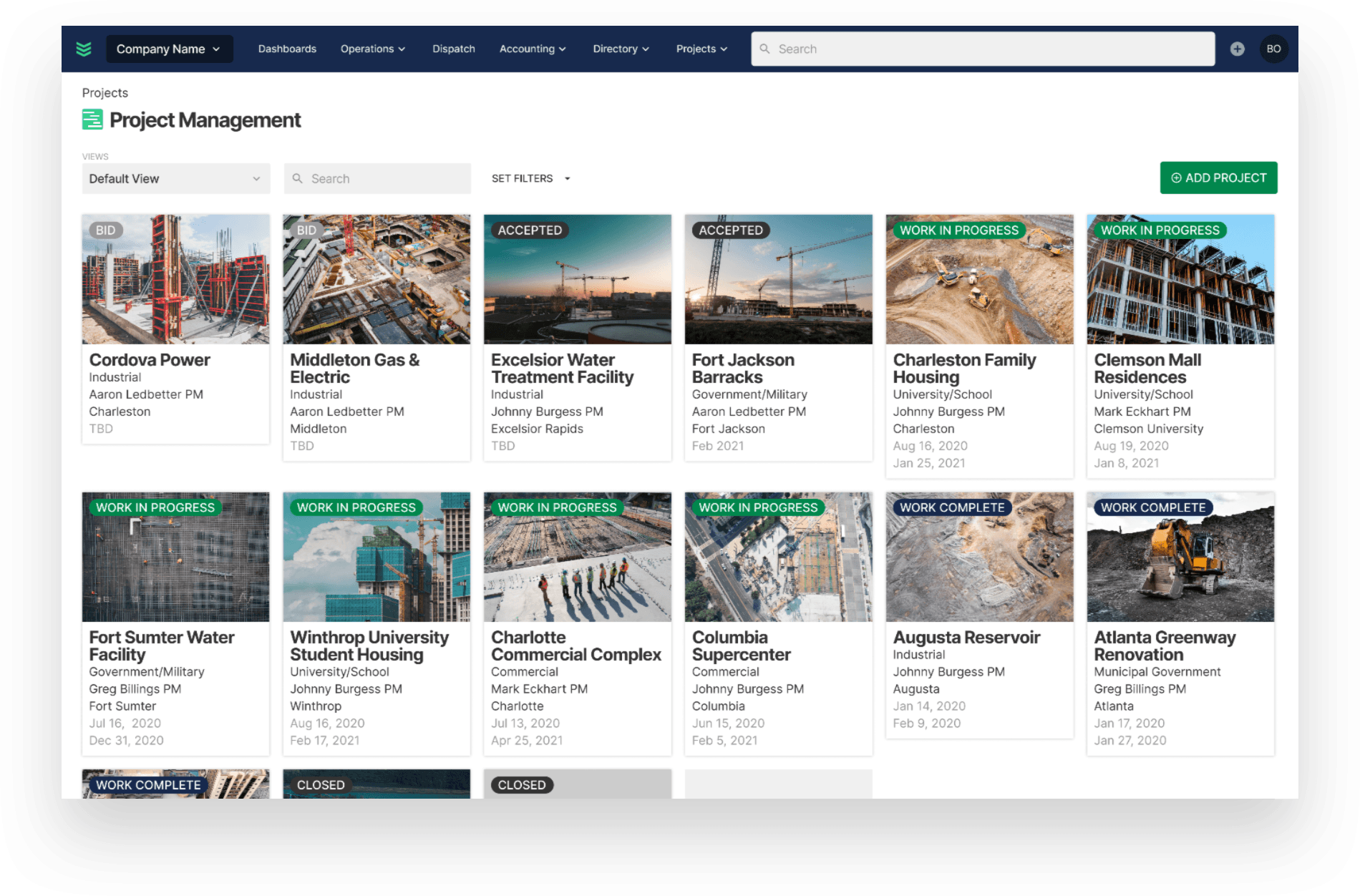Open the Augusta Reservoir thumbnail

point(980,557)
